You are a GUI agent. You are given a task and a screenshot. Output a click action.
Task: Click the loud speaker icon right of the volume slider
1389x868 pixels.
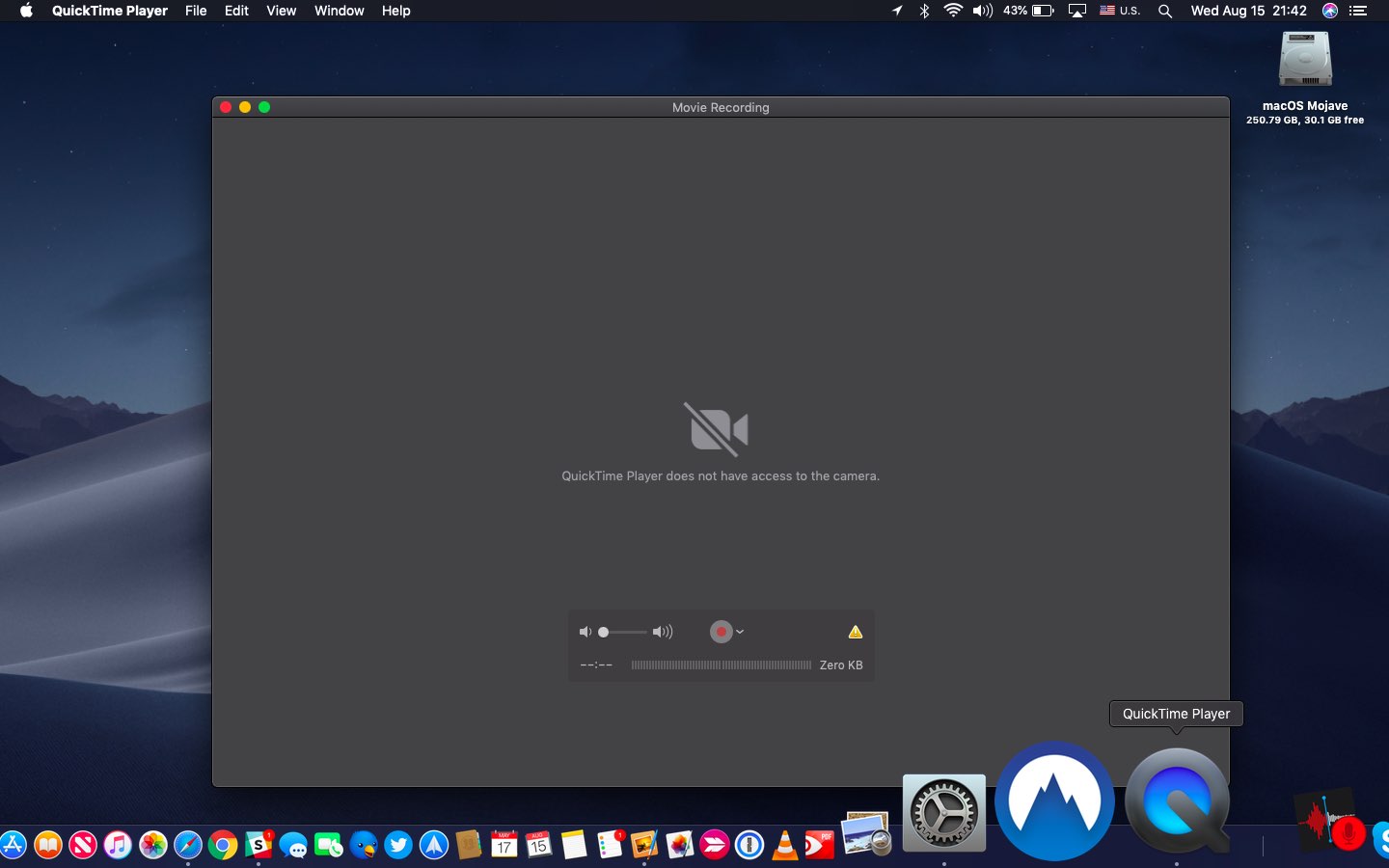coord(663,632)
